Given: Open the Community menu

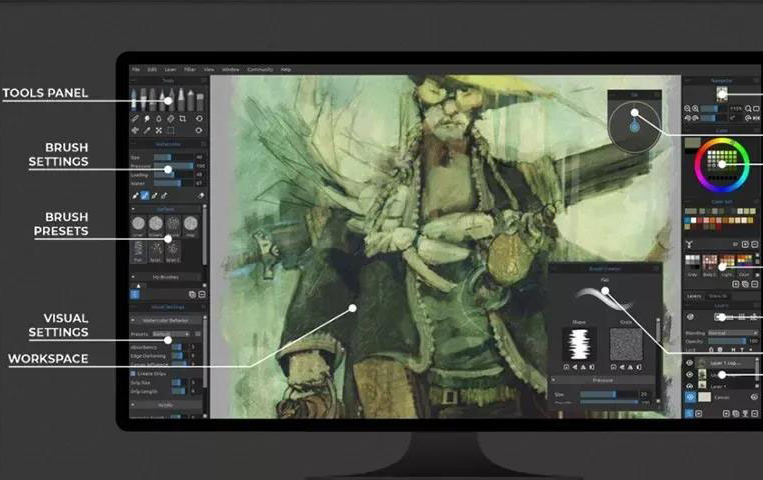Looking at the screenshot, I should tap(260, 70).
